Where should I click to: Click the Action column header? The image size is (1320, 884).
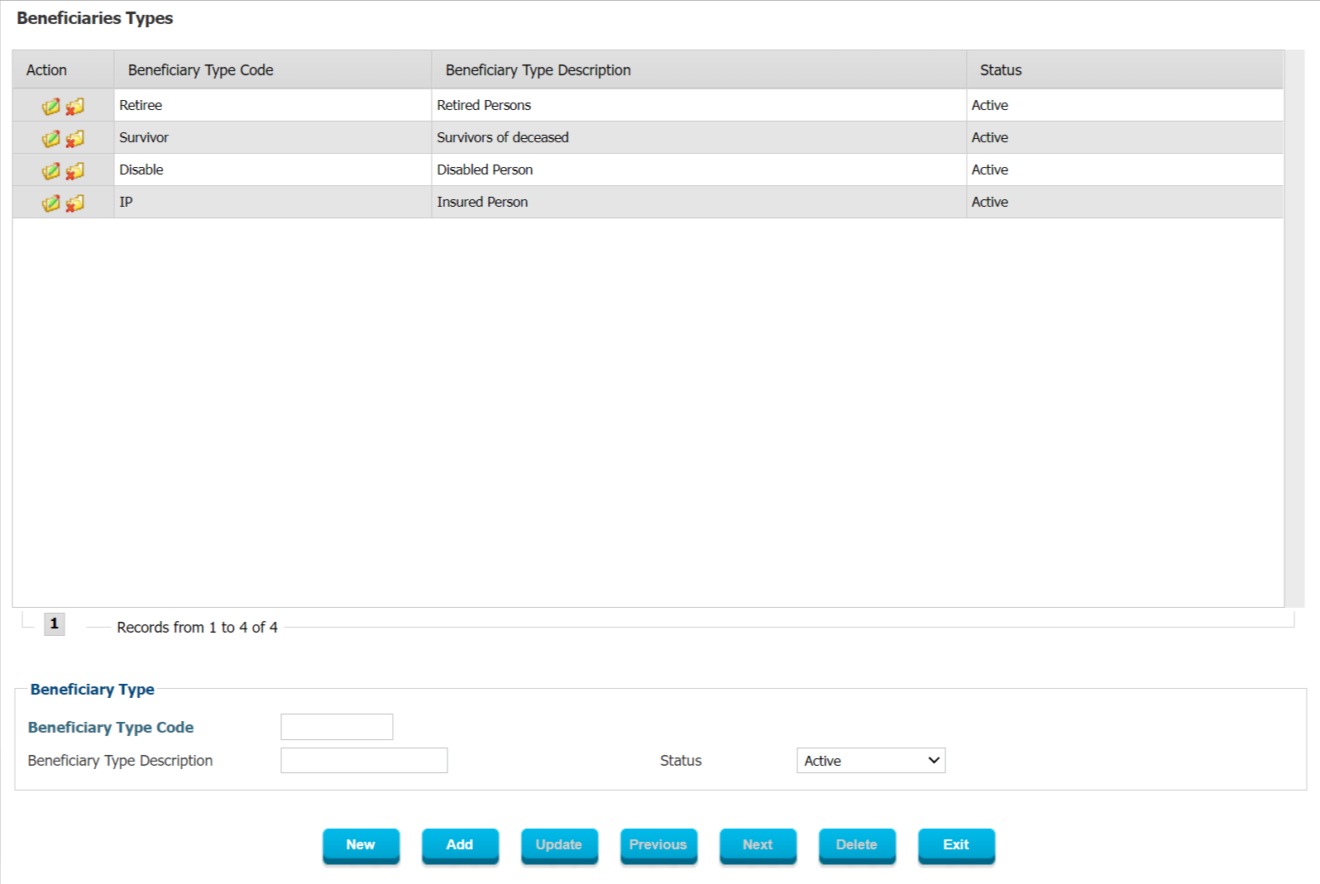[63, 70]
